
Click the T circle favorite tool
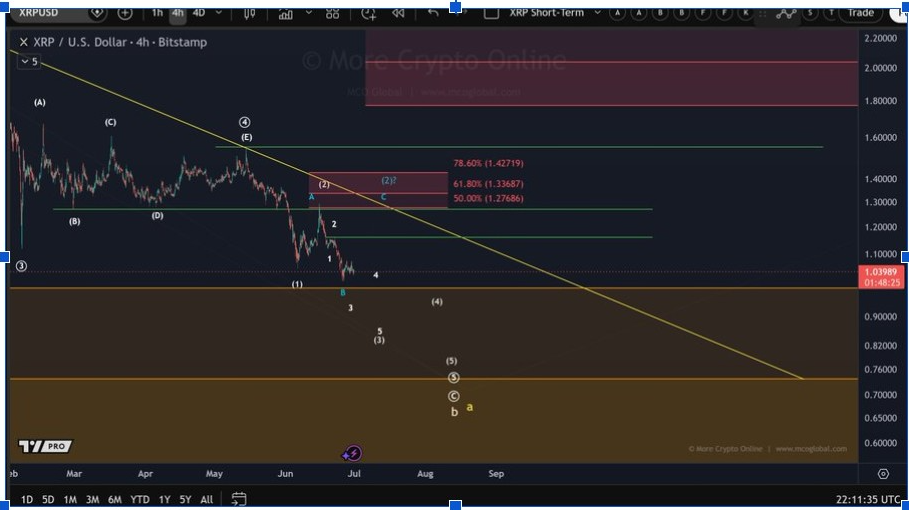(831, 13)
